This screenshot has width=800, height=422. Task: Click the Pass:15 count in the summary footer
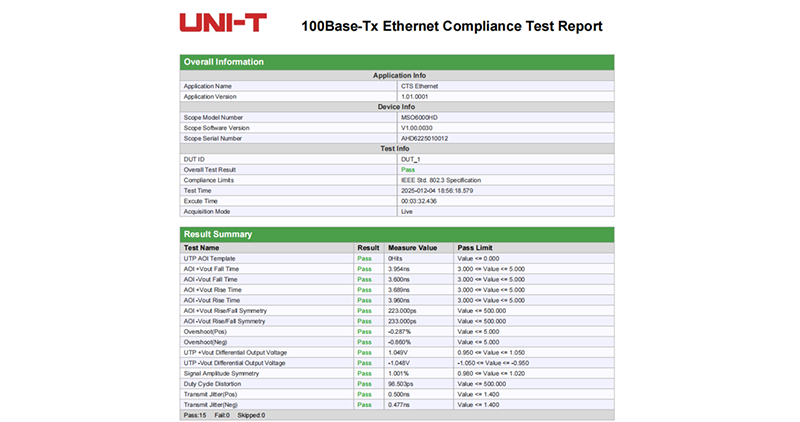(x=196, y=414)
